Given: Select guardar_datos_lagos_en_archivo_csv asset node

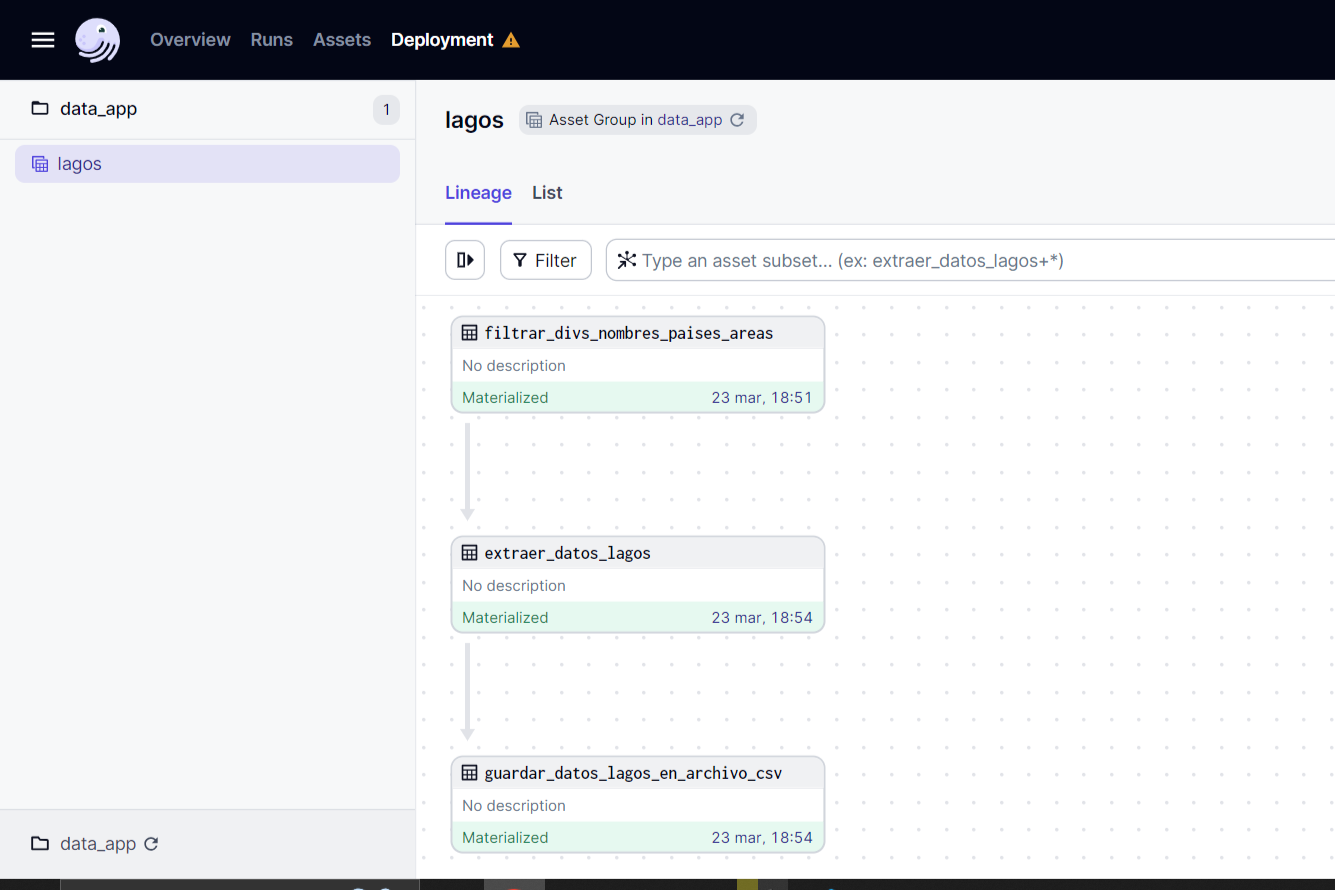Looking at the screenshot, I should tap(638, 804).
